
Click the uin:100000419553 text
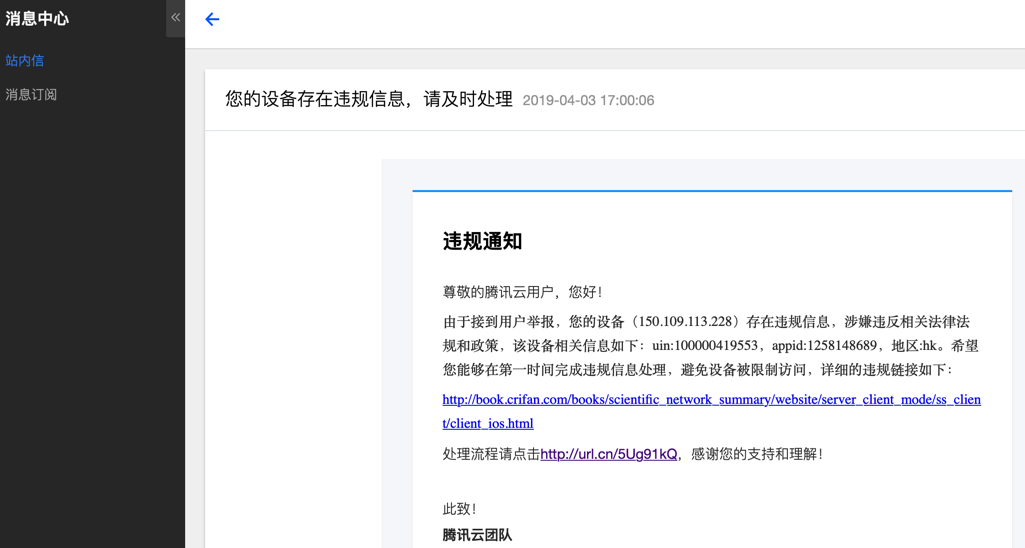[705, 346]
